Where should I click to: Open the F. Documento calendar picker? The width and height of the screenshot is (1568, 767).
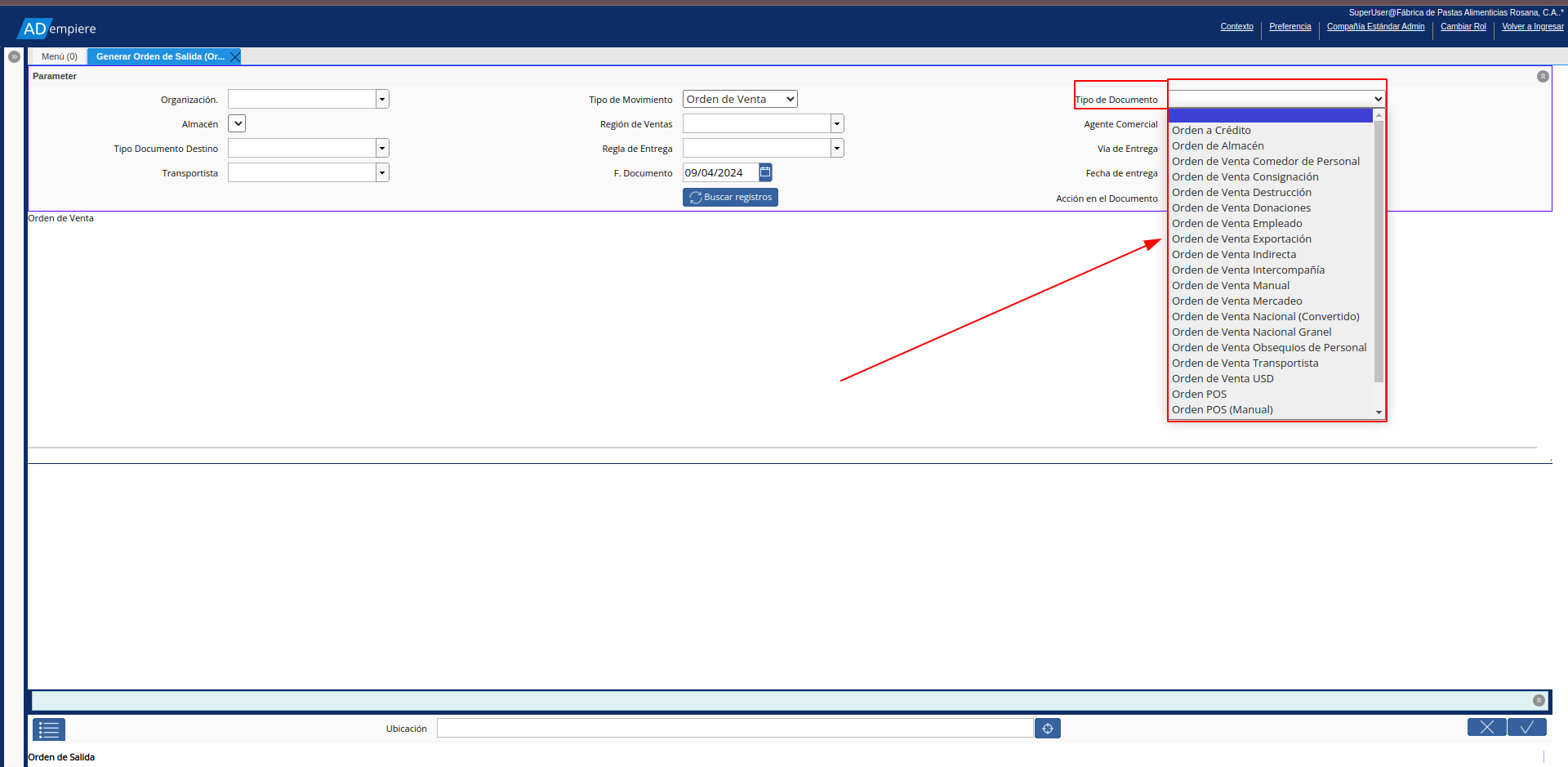[765, 172]
